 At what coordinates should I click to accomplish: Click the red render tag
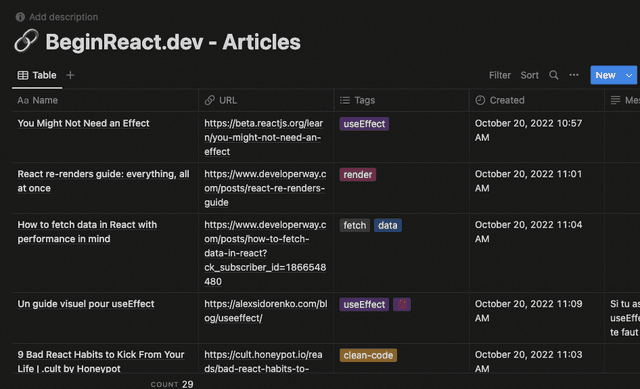point(358,175)
